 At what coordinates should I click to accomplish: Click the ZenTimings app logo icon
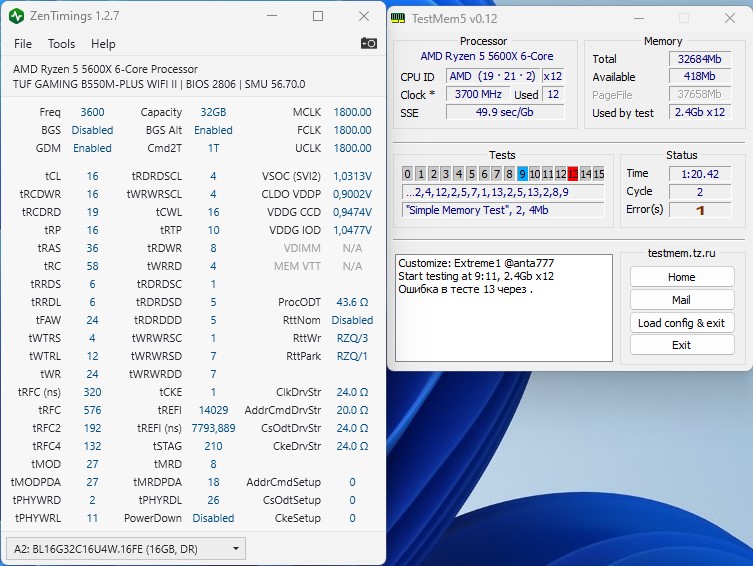click(x=16, y=16)
